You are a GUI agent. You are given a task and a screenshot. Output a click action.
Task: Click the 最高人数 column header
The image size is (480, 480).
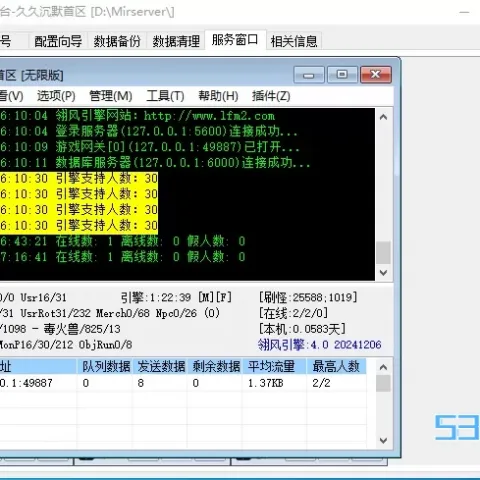coord(336,366)
